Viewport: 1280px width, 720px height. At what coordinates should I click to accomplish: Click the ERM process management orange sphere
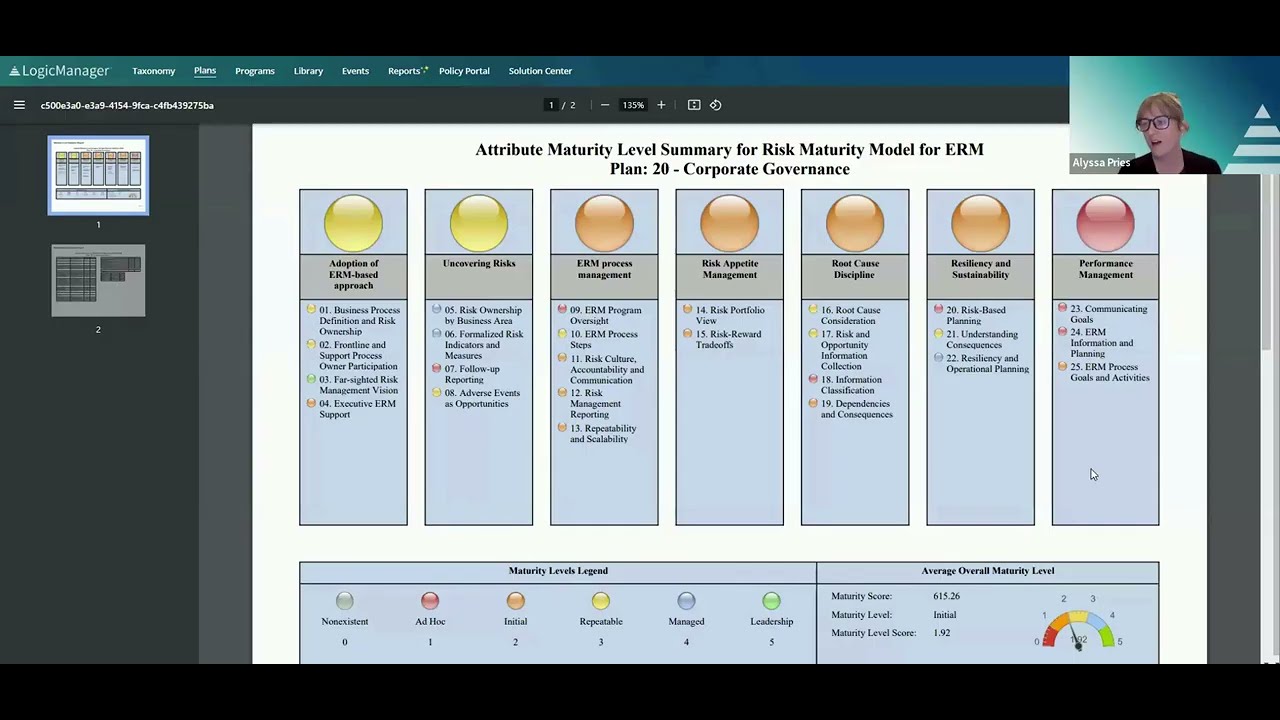[x=604, y=222]
